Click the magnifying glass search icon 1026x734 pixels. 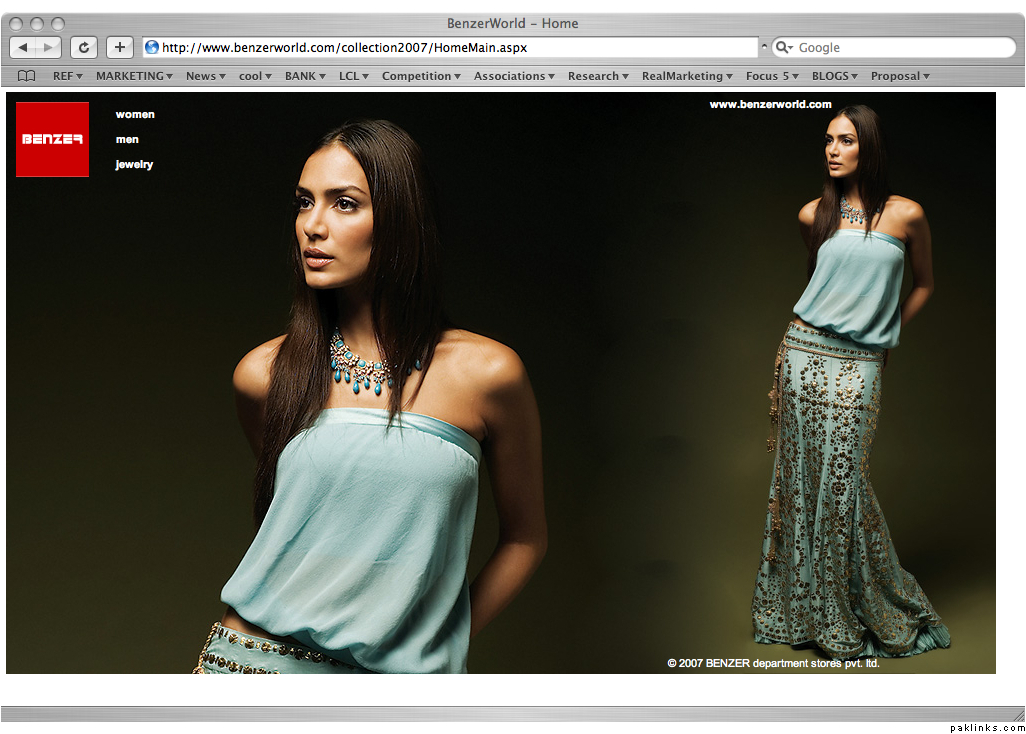[784, 47]
